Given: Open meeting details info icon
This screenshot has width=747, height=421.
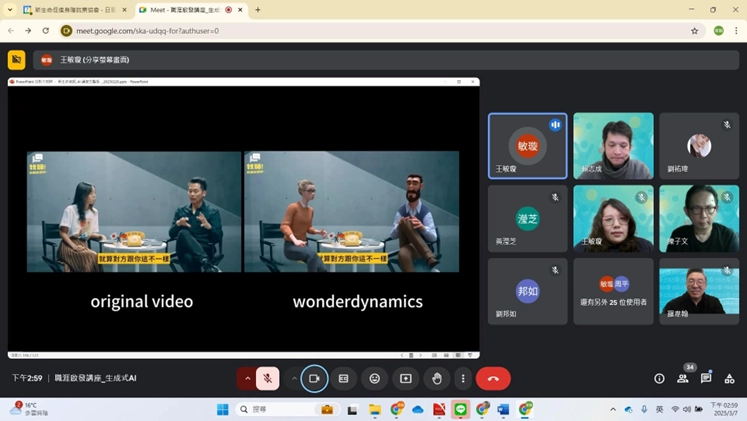Looking at the screenshot, I should [x=659, y=379].
